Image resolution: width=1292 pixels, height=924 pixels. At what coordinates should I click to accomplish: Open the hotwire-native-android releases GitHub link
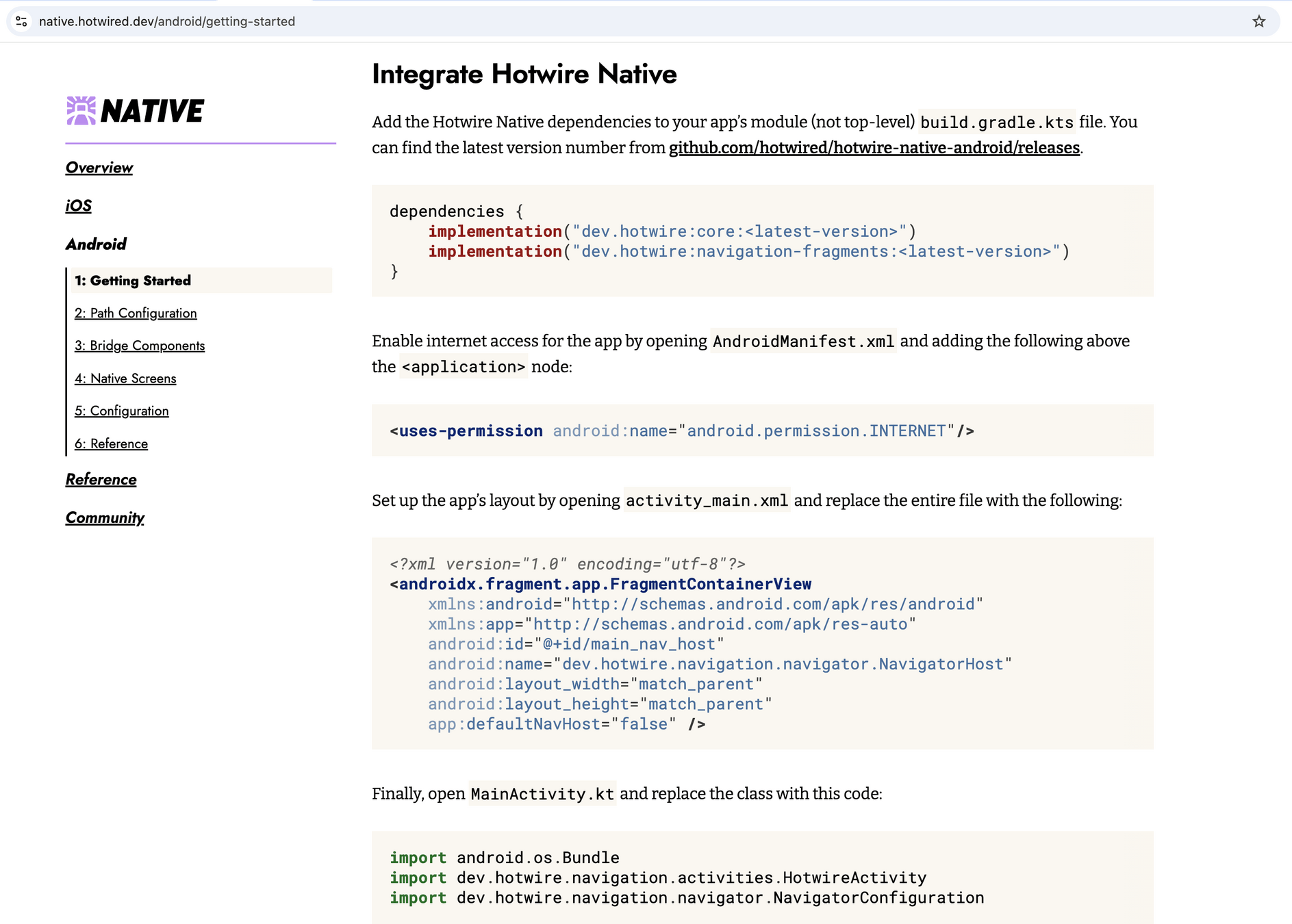(x=874, y=148)
